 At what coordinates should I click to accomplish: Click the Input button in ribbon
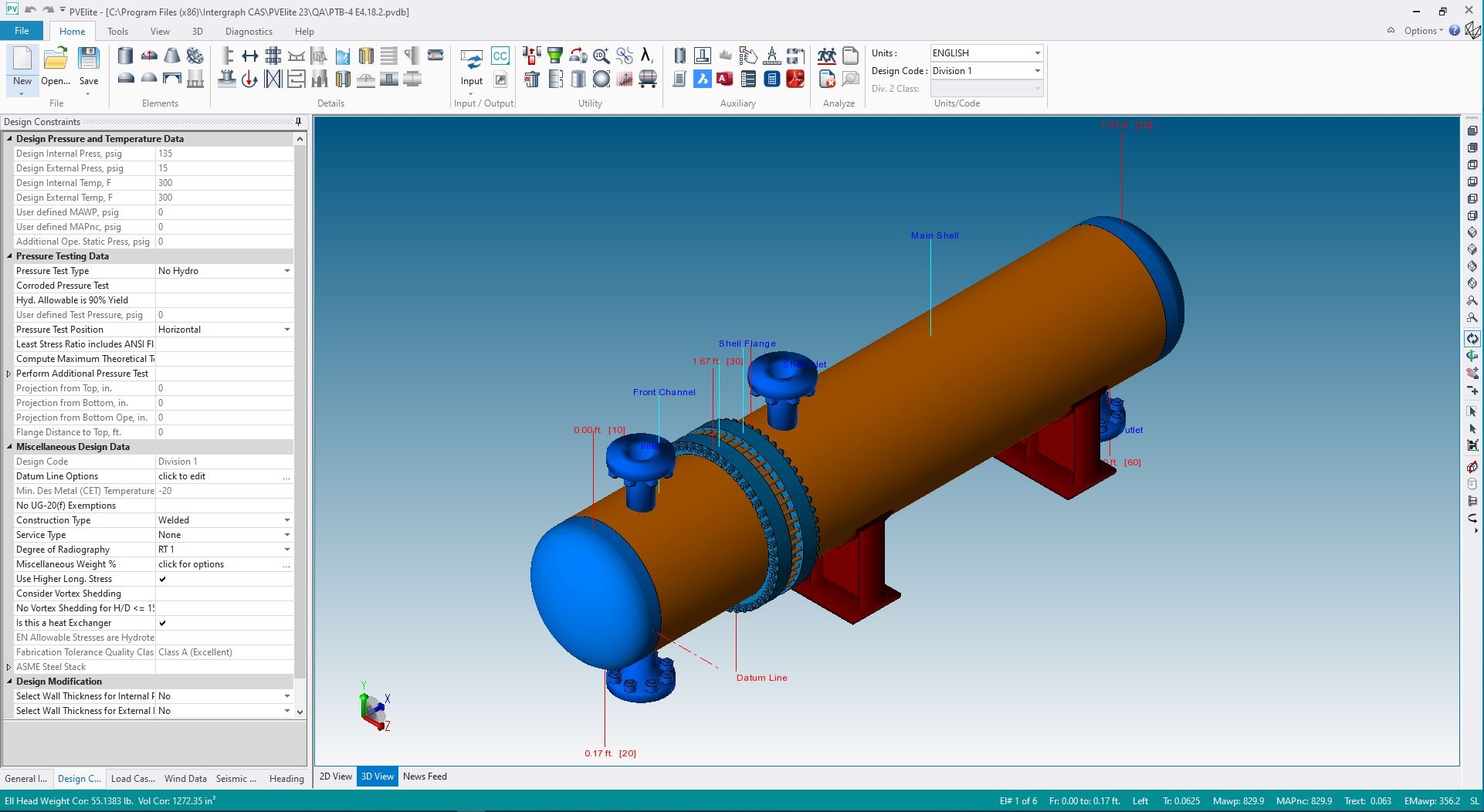[472, 69]
